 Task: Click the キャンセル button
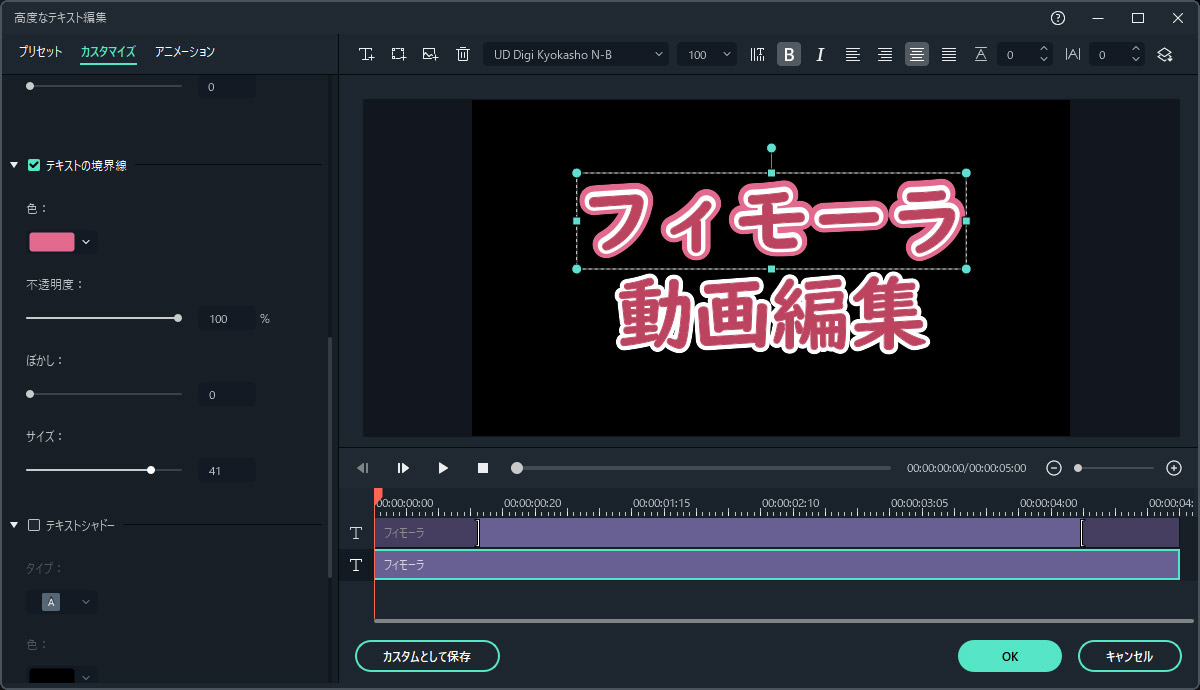(1129, 657)
